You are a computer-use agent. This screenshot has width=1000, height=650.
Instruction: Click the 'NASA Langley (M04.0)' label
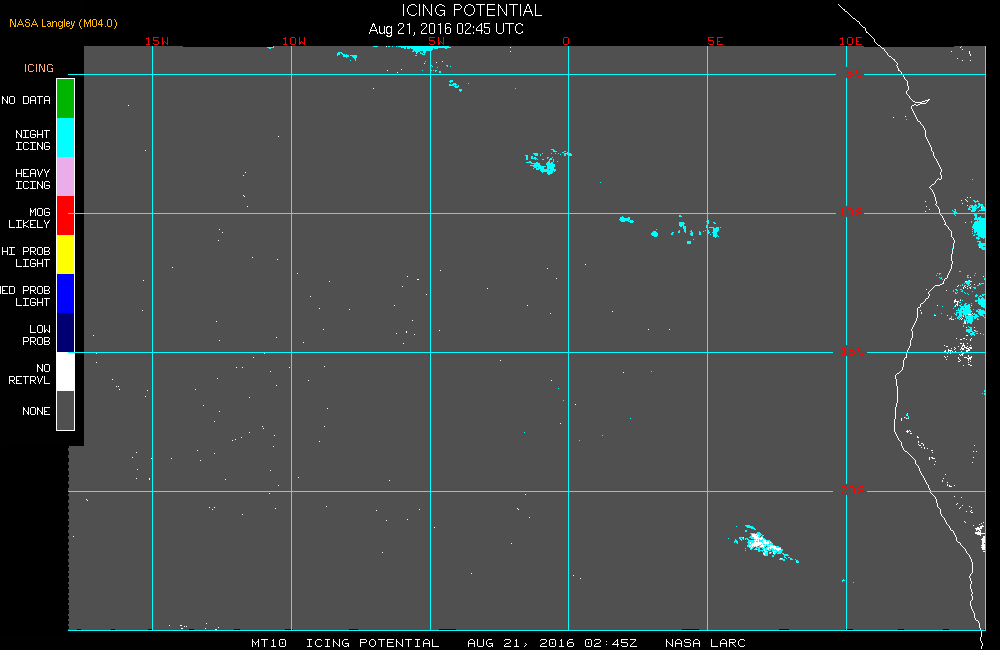tap(63, 23)
